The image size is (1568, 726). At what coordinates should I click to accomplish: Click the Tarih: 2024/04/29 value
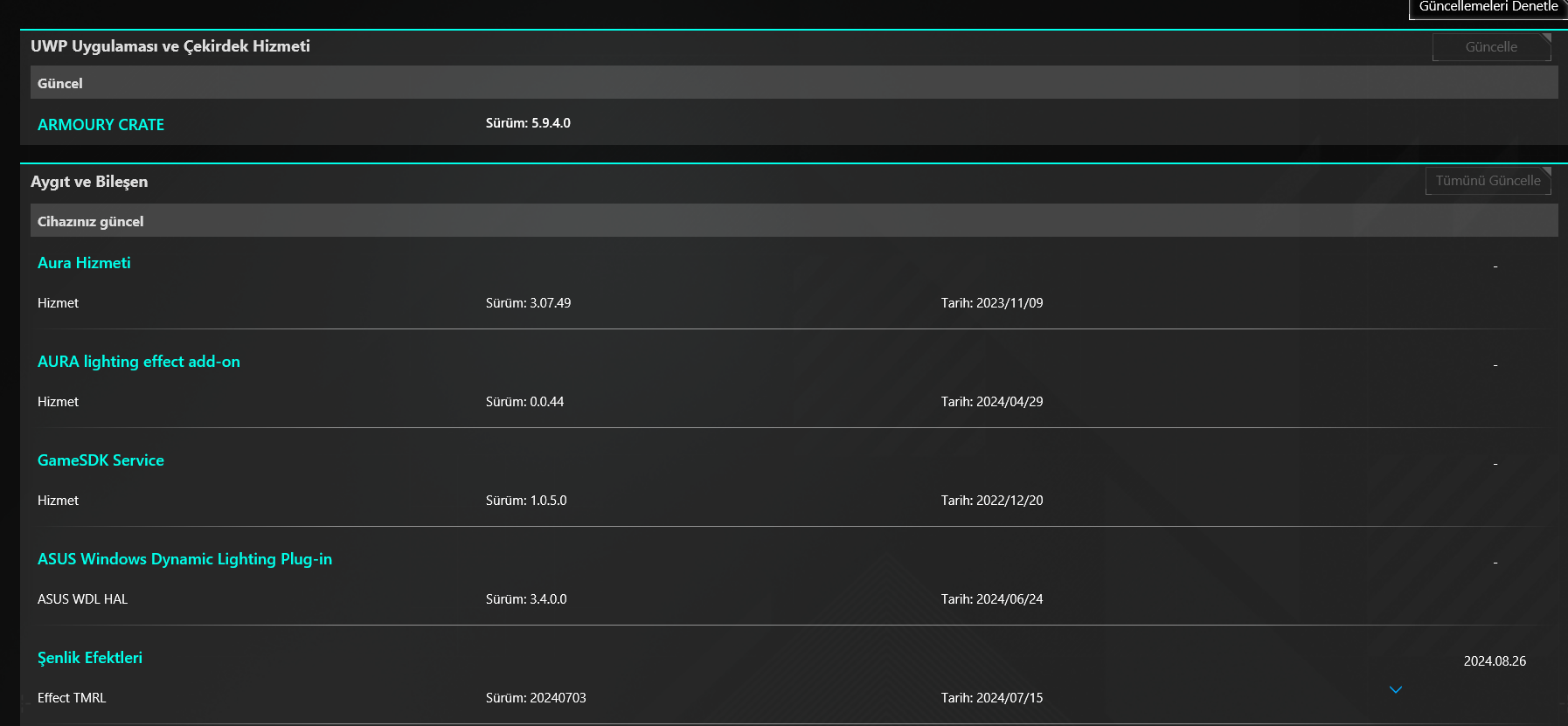[x=992, y=402]
